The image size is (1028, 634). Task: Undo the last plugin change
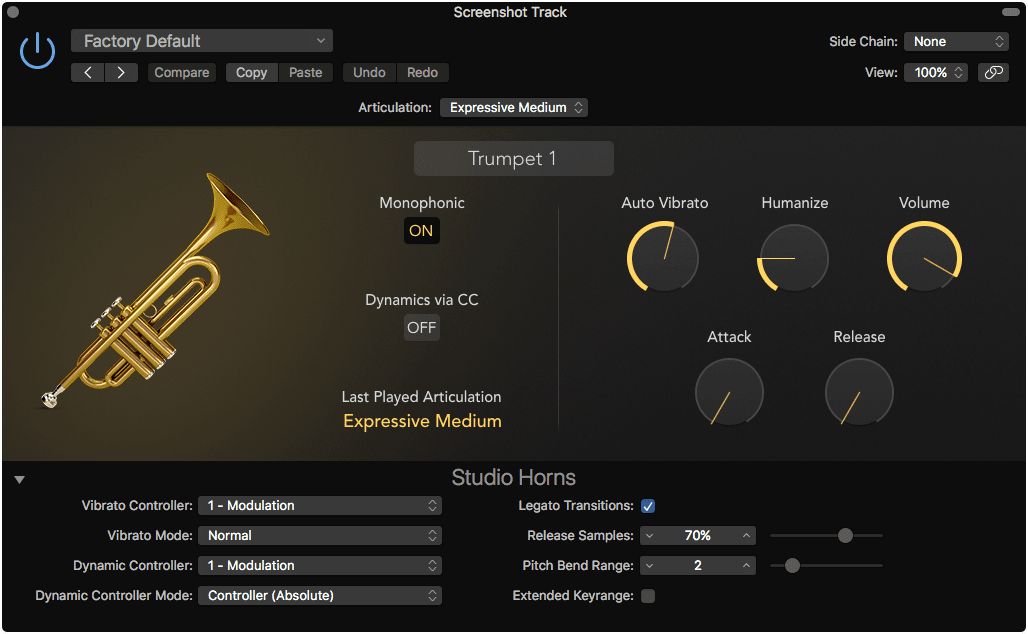(369, 72)
